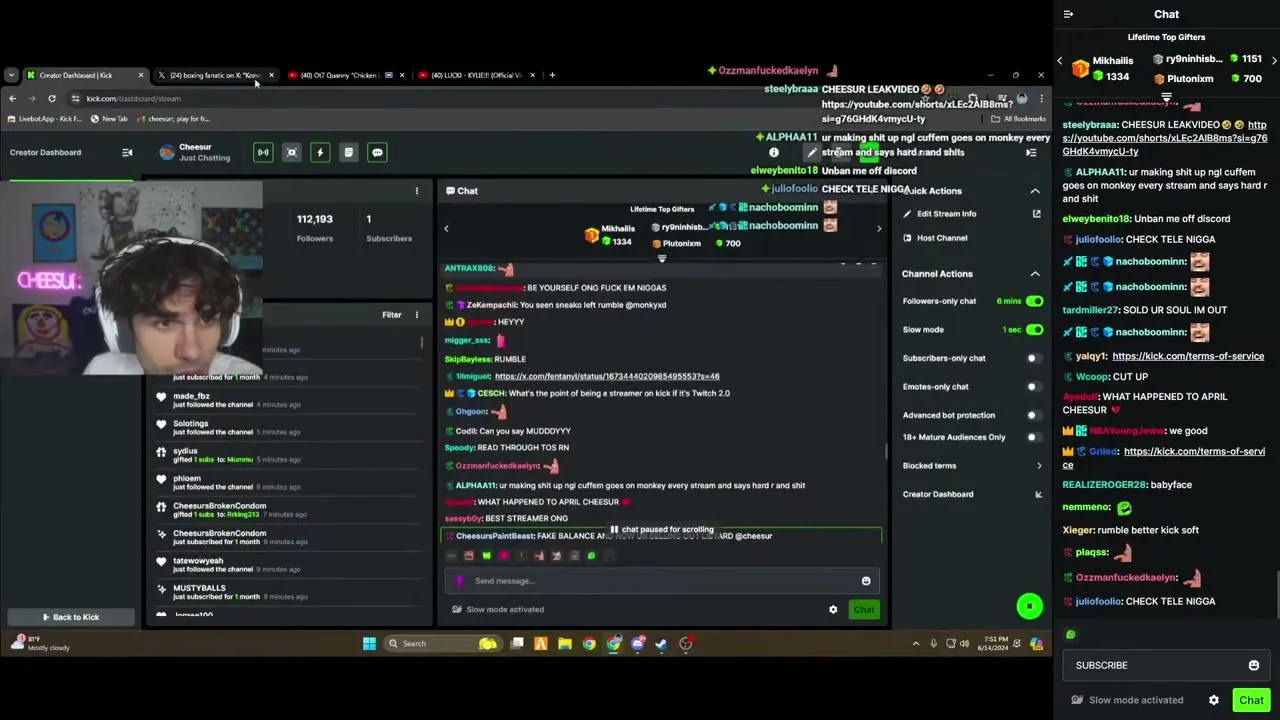Image resolution: width=1280 pixels, height=720 pixels.
Task: Disable Slow mode toggle
Action: click(x=1034, y=329)
